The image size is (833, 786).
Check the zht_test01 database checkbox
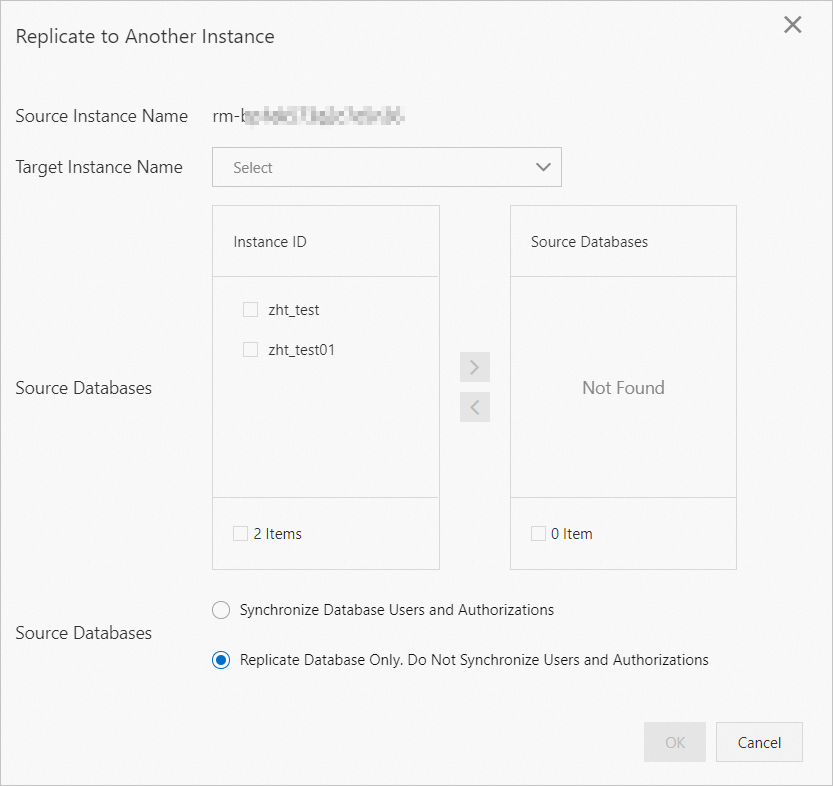[x=250, y=350]
